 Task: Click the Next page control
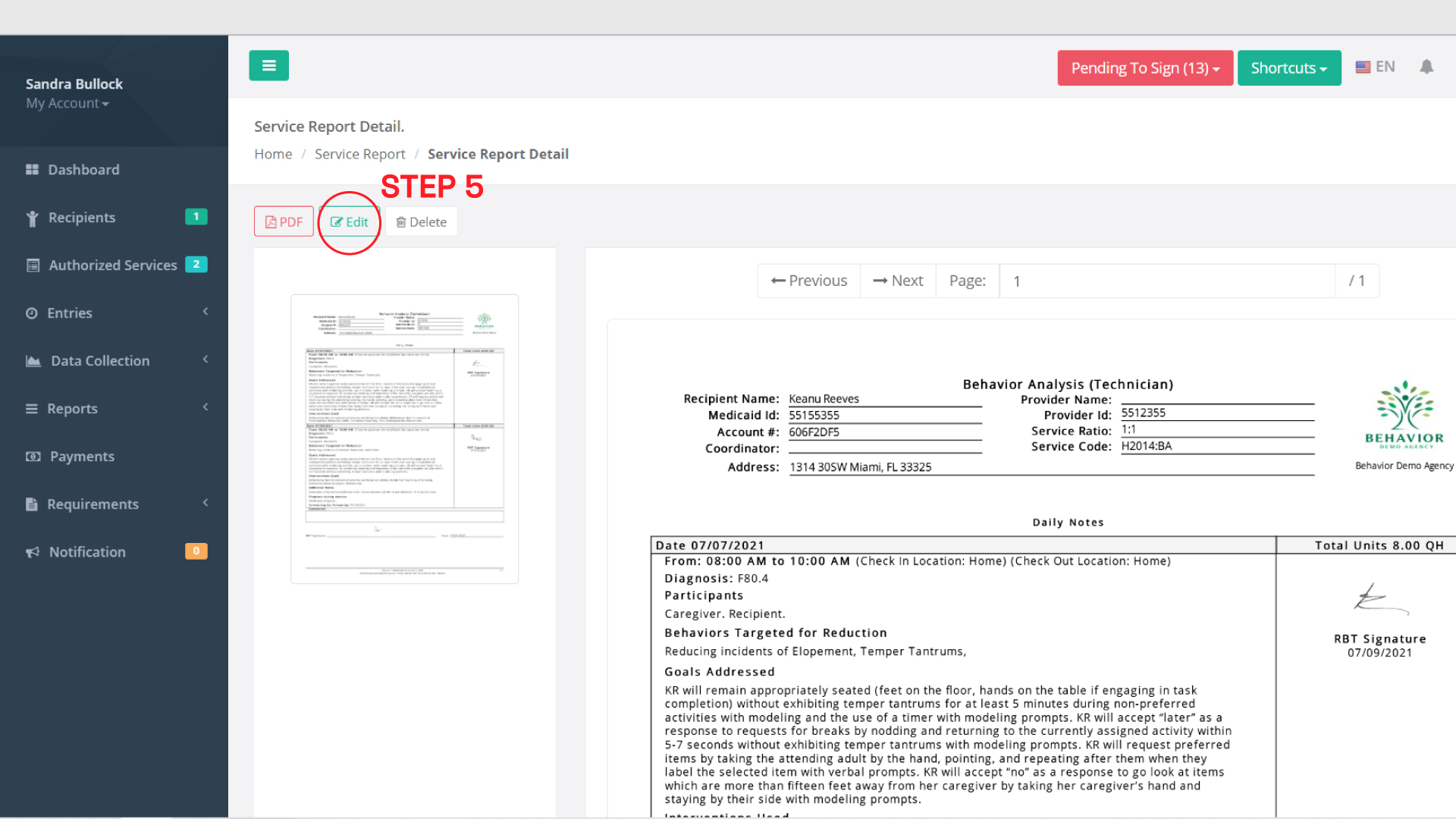(898, 280)
